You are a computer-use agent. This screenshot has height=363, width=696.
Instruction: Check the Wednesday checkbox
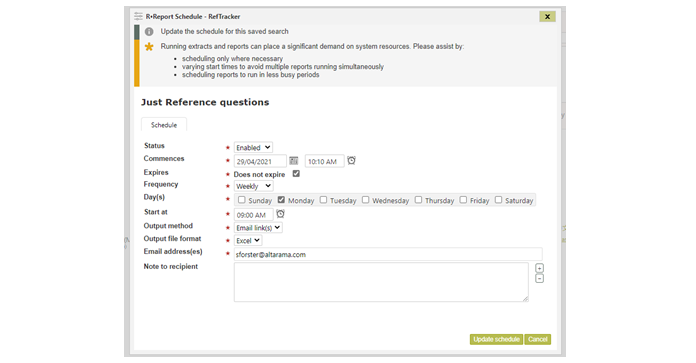pos(365,200)
